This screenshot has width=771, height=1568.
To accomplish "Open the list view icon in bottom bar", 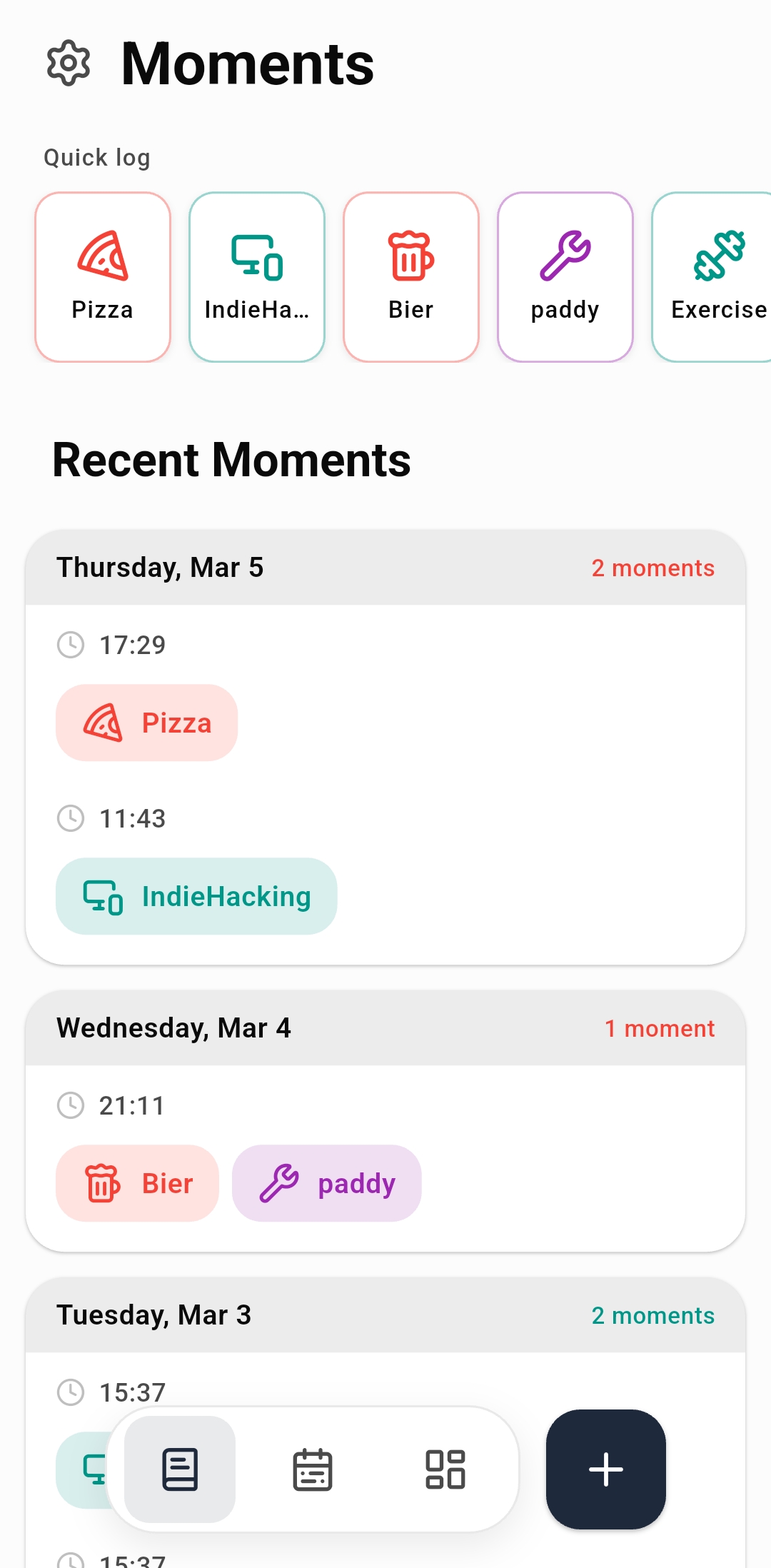I will click(180, 1469).
